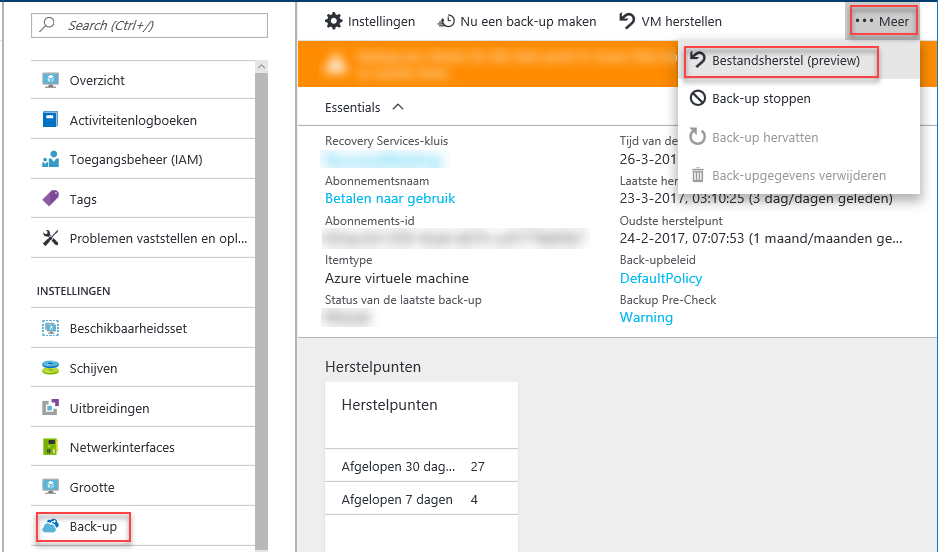Open the Betalen naar gebruik link

pyautogui.click(x=390, y=199)
